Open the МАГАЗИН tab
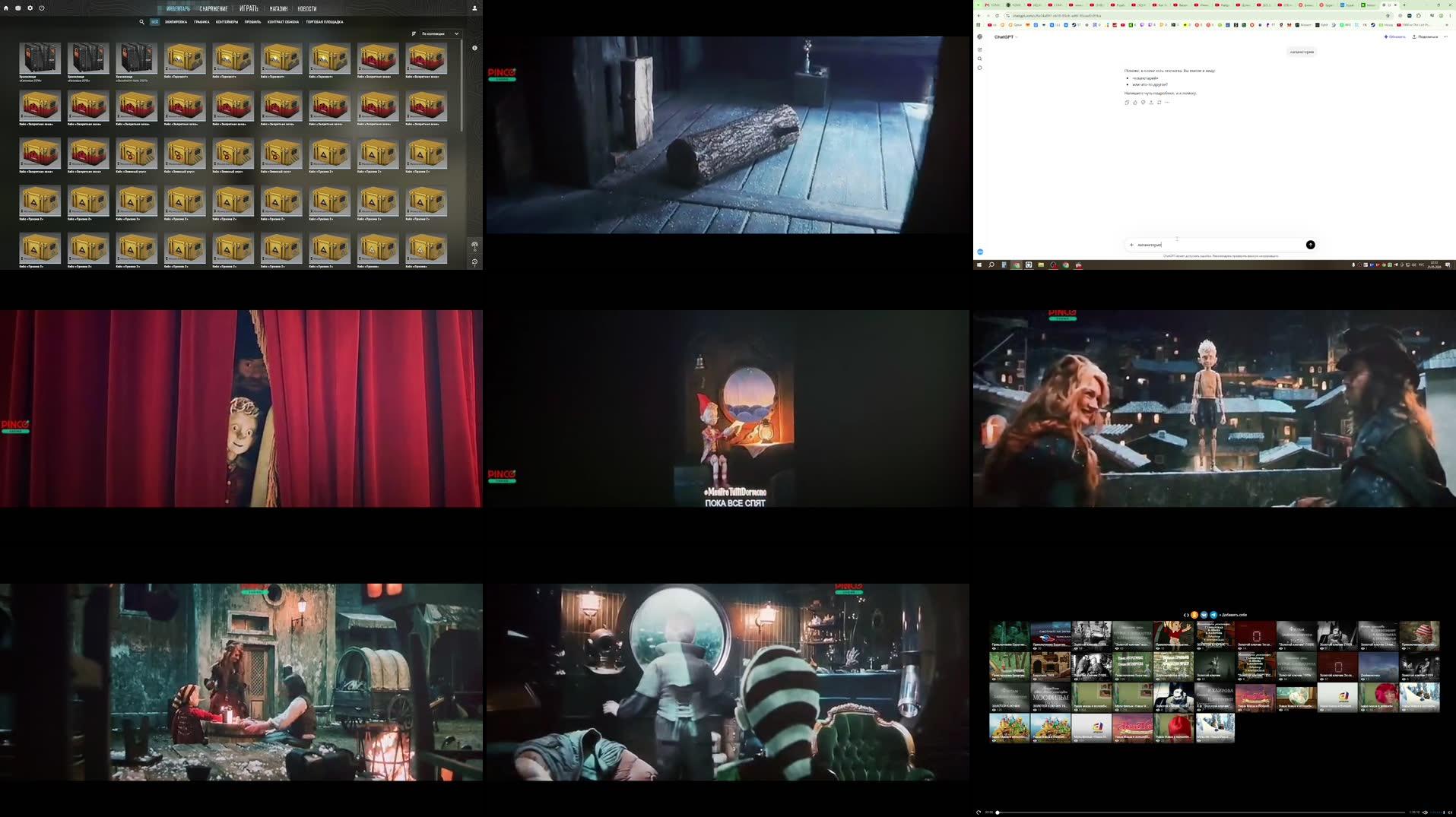 tap(278, 9)
